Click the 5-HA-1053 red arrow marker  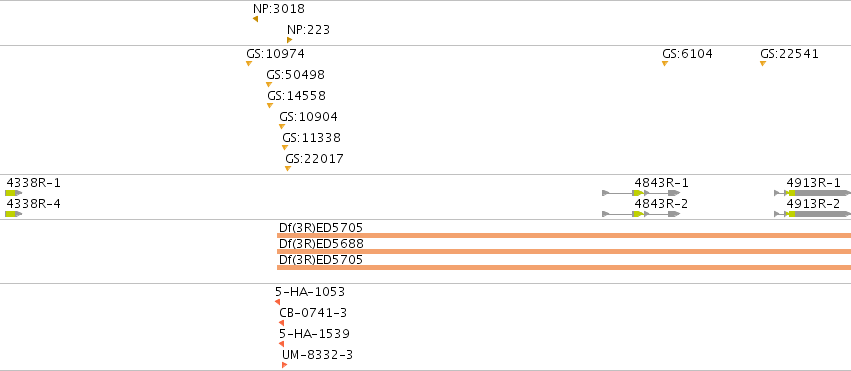277,302
